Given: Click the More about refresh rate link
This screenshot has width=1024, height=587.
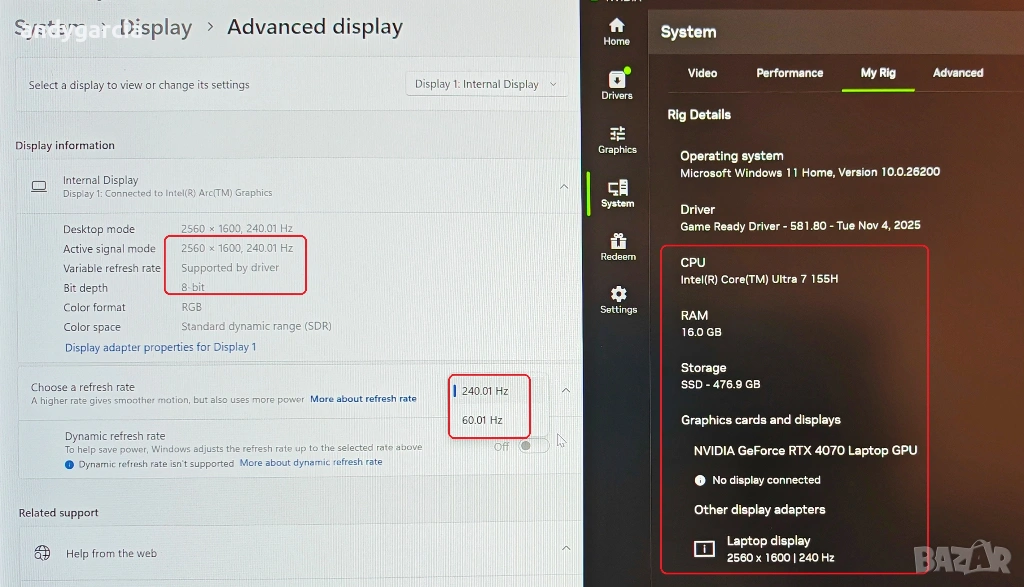Looking at the screenshot, I should click(363, 399).
